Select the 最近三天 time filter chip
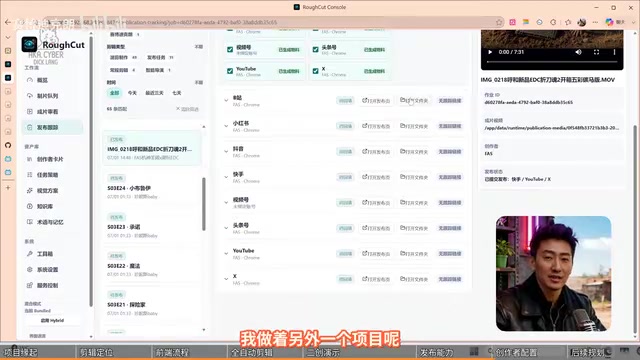The width and height of the screenshot is (640, 360). coord(154,93)
